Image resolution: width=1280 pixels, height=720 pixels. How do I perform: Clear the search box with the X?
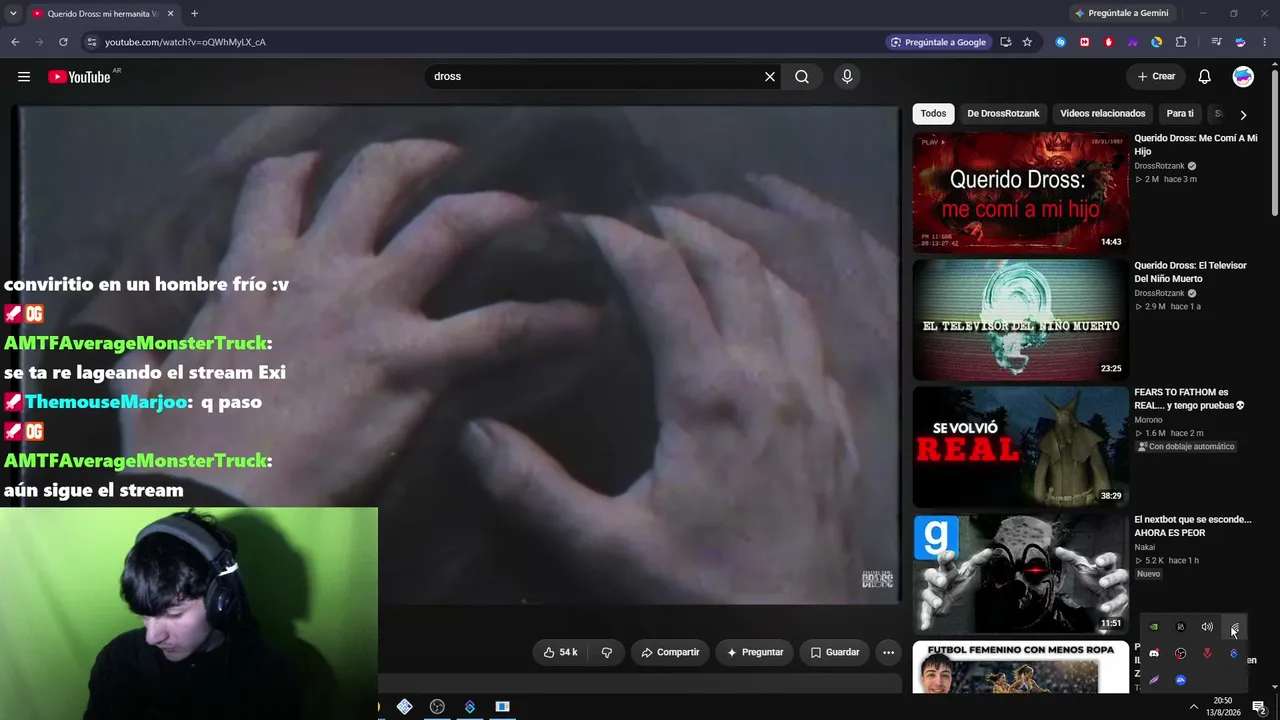pos(770,77)
